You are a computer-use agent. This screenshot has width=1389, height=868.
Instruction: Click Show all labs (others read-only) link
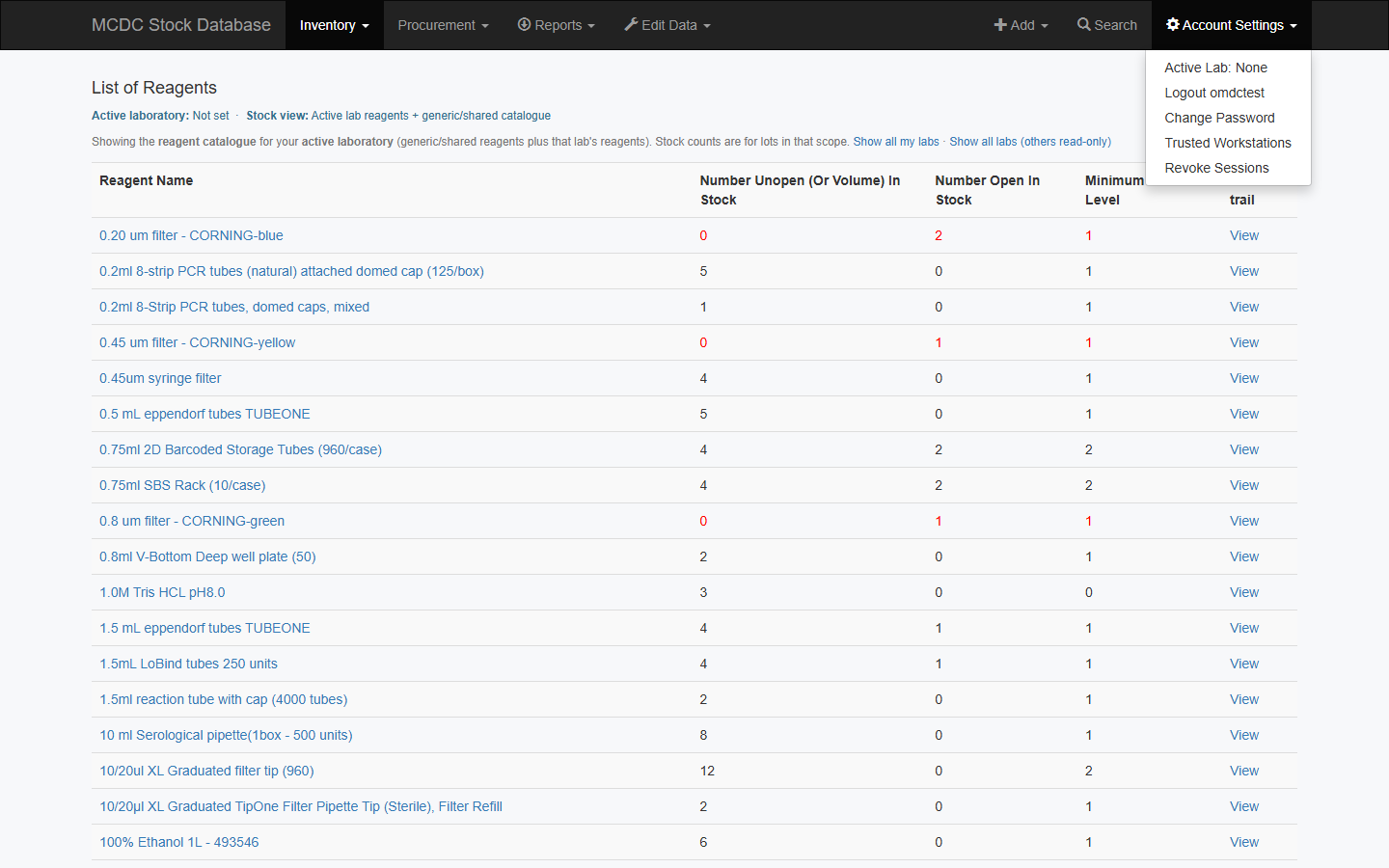(x=1030, y=142)
